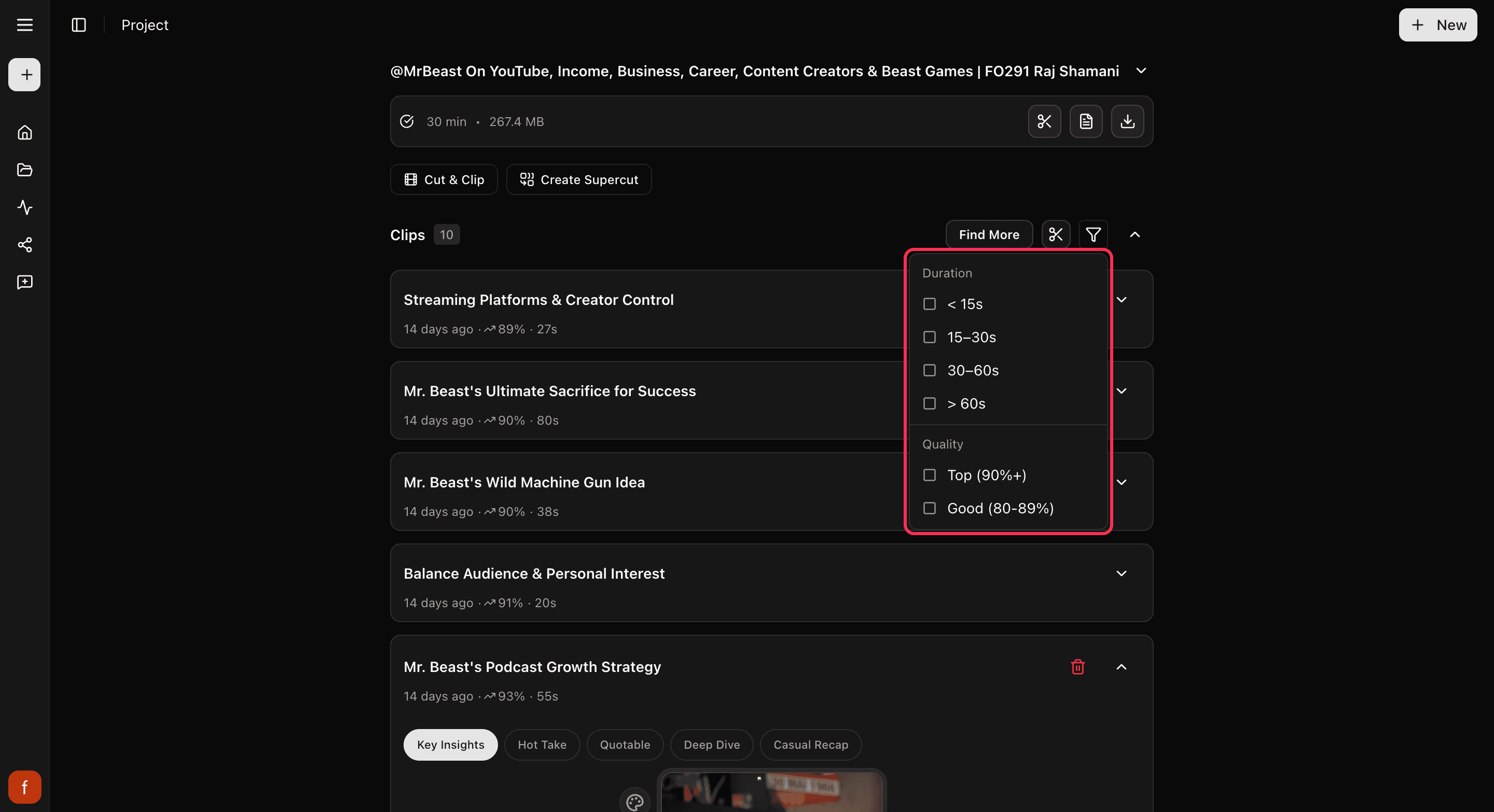Click the scissors icon in the video info bar
1494x812 pixels.
coord(1045,122)
